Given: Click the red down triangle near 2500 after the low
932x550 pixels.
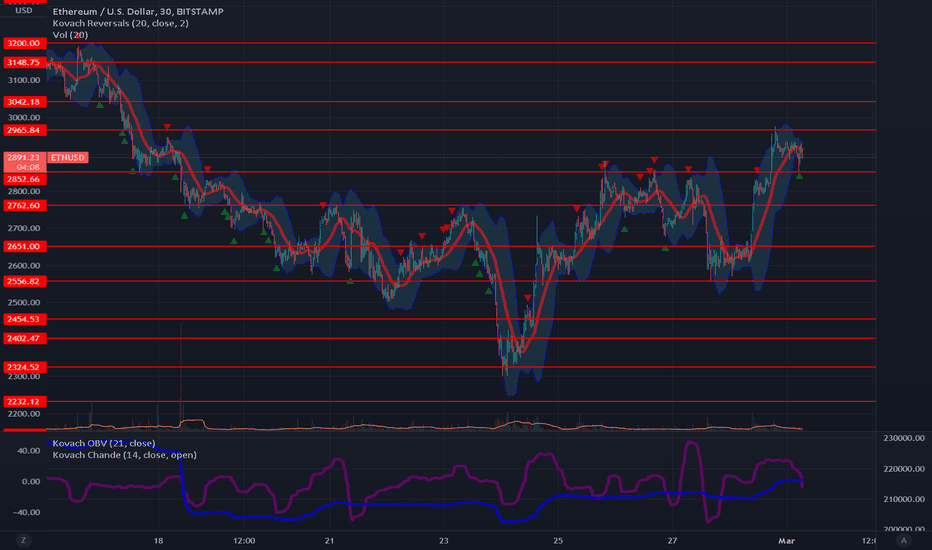Looking at the screenshot, I should 527,298.
